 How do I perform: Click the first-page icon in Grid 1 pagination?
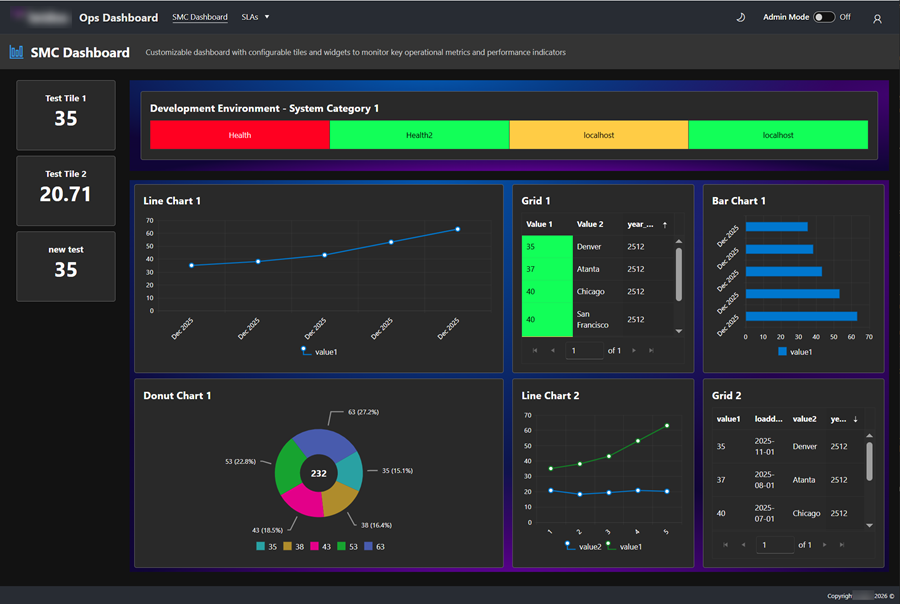click(535, 351)
